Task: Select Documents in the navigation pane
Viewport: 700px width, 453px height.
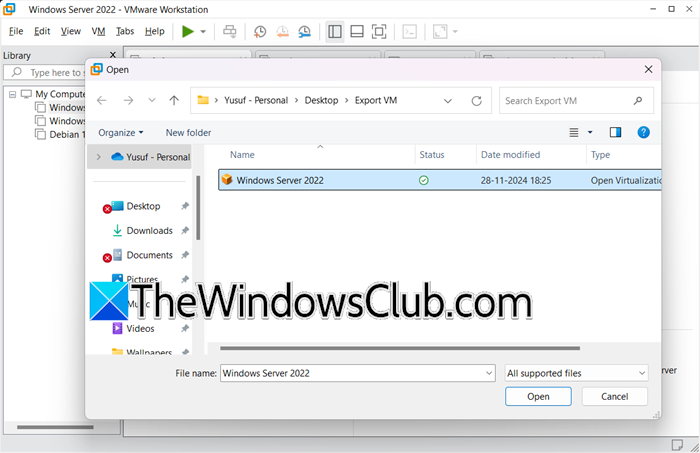Action: [149, 255]
